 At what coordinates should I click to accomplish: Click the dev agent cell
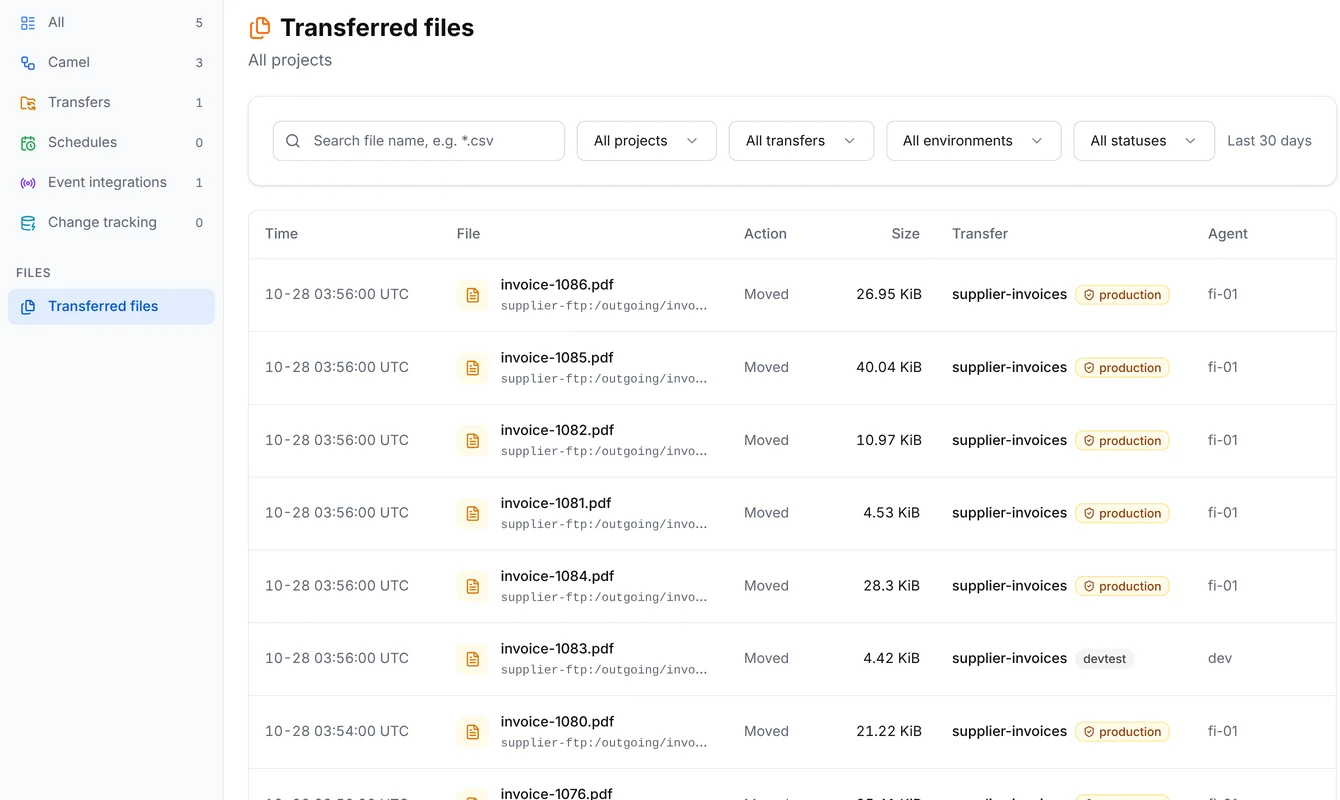tap(1220, 658)
